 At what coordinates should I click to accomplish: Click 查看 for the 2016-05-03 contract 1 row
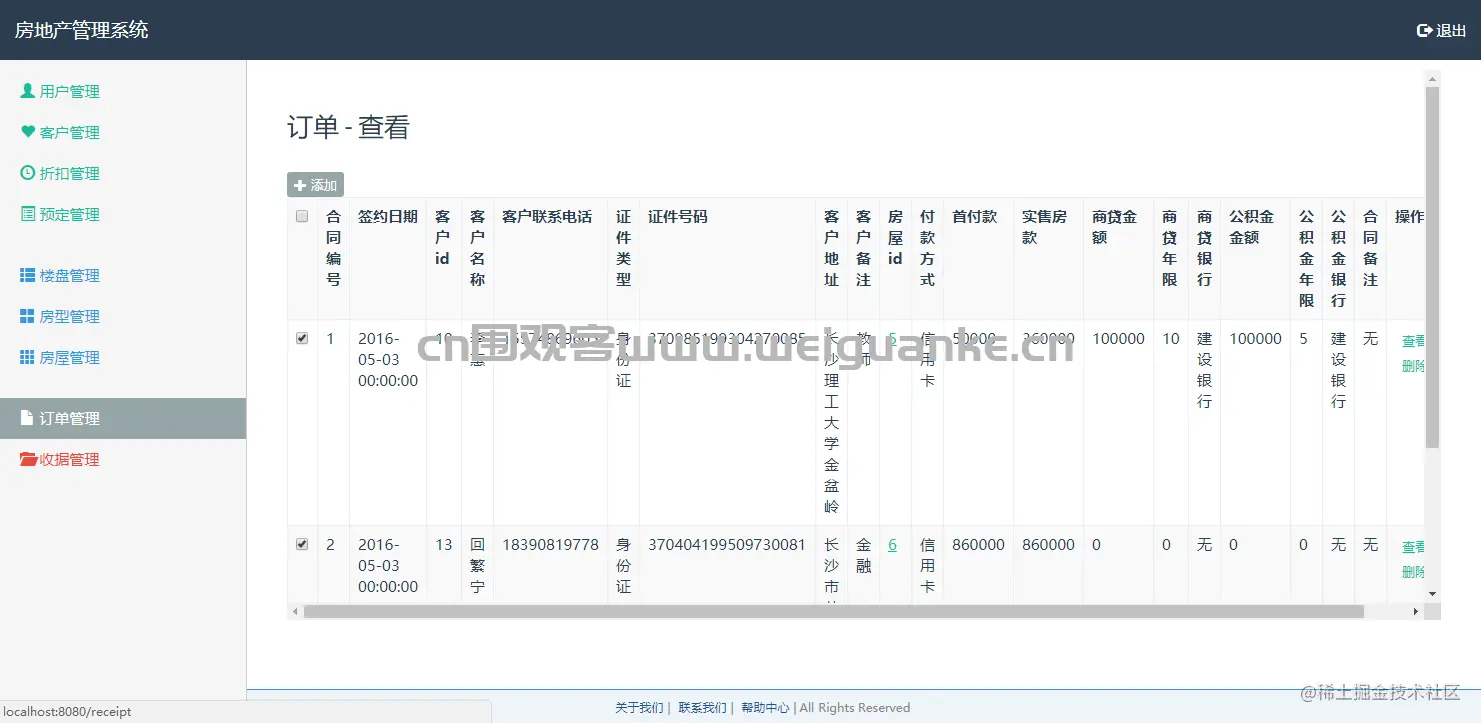click(1413, 341)
